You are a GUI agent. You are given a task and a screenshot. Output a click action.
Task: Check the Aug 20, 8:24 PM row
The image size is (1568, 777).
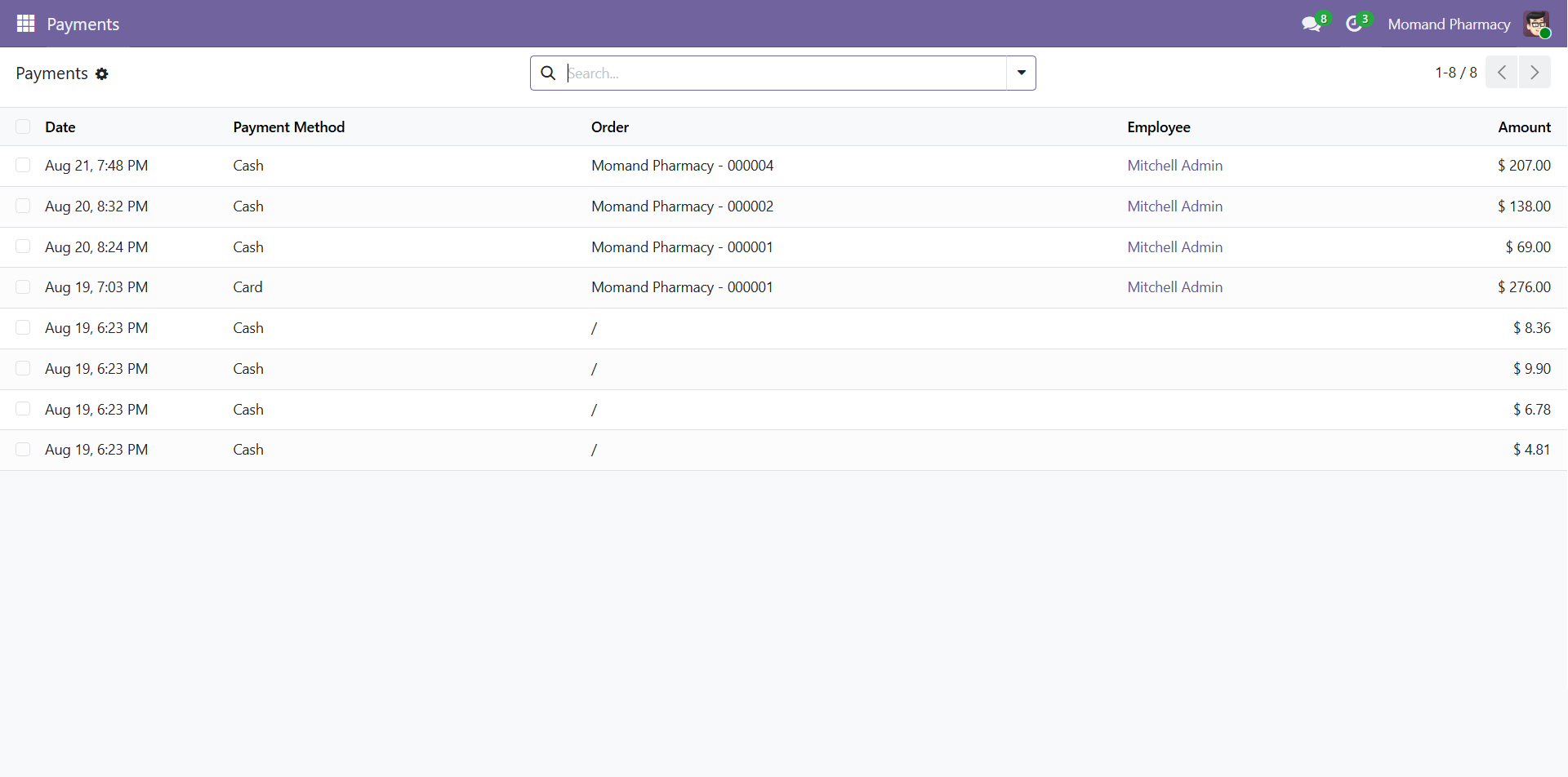pyautogui.click(x=23, y=246)
